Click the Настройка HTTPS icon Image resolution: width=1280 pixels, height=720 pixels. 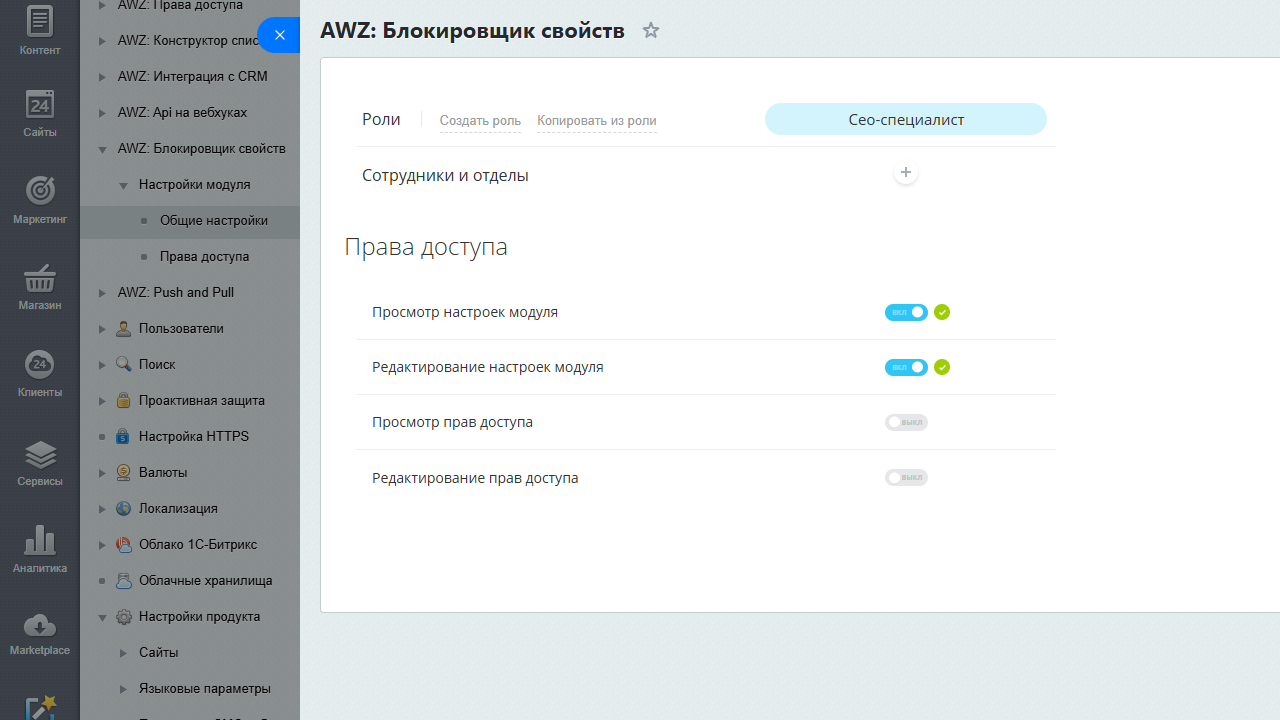(x=124, y=437)
